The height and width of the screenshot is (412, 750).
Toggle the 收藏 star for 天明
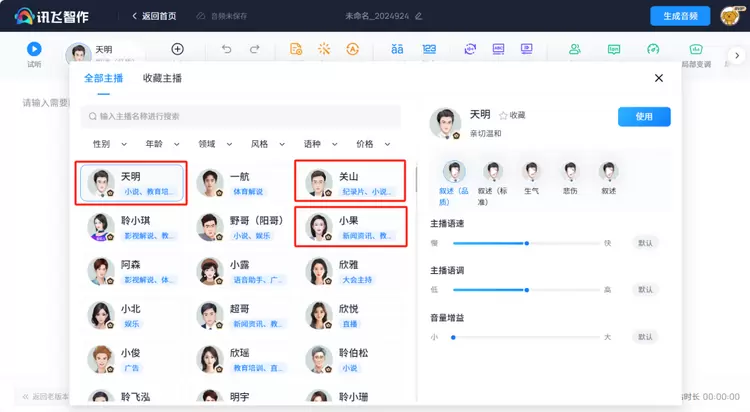[x=503, y=115]
